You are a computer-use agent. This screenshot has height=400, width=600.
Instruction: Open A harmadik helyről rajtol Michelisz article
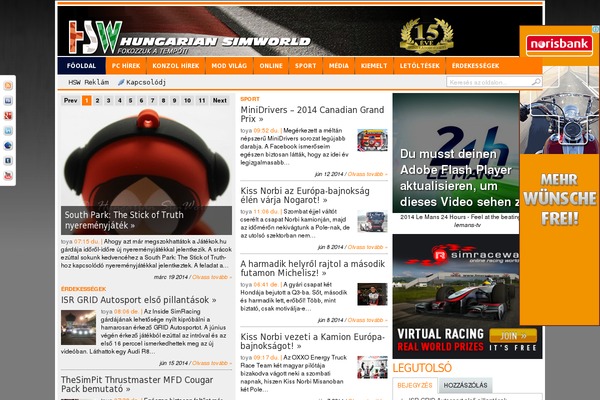[x=313, y=268]
